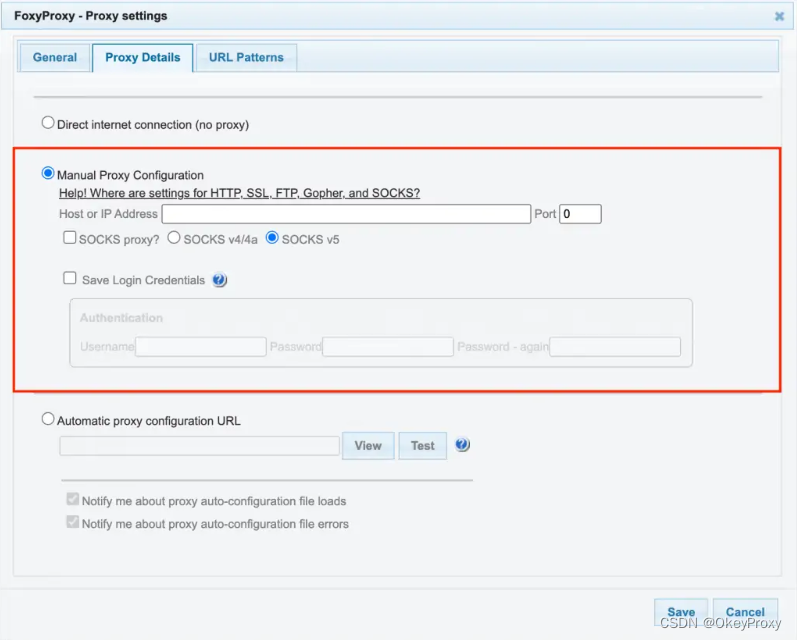Focus the automatic proxy configuration URL field
Screen dimensions: 797x640
pyautogui.click(x=199, y=446)
